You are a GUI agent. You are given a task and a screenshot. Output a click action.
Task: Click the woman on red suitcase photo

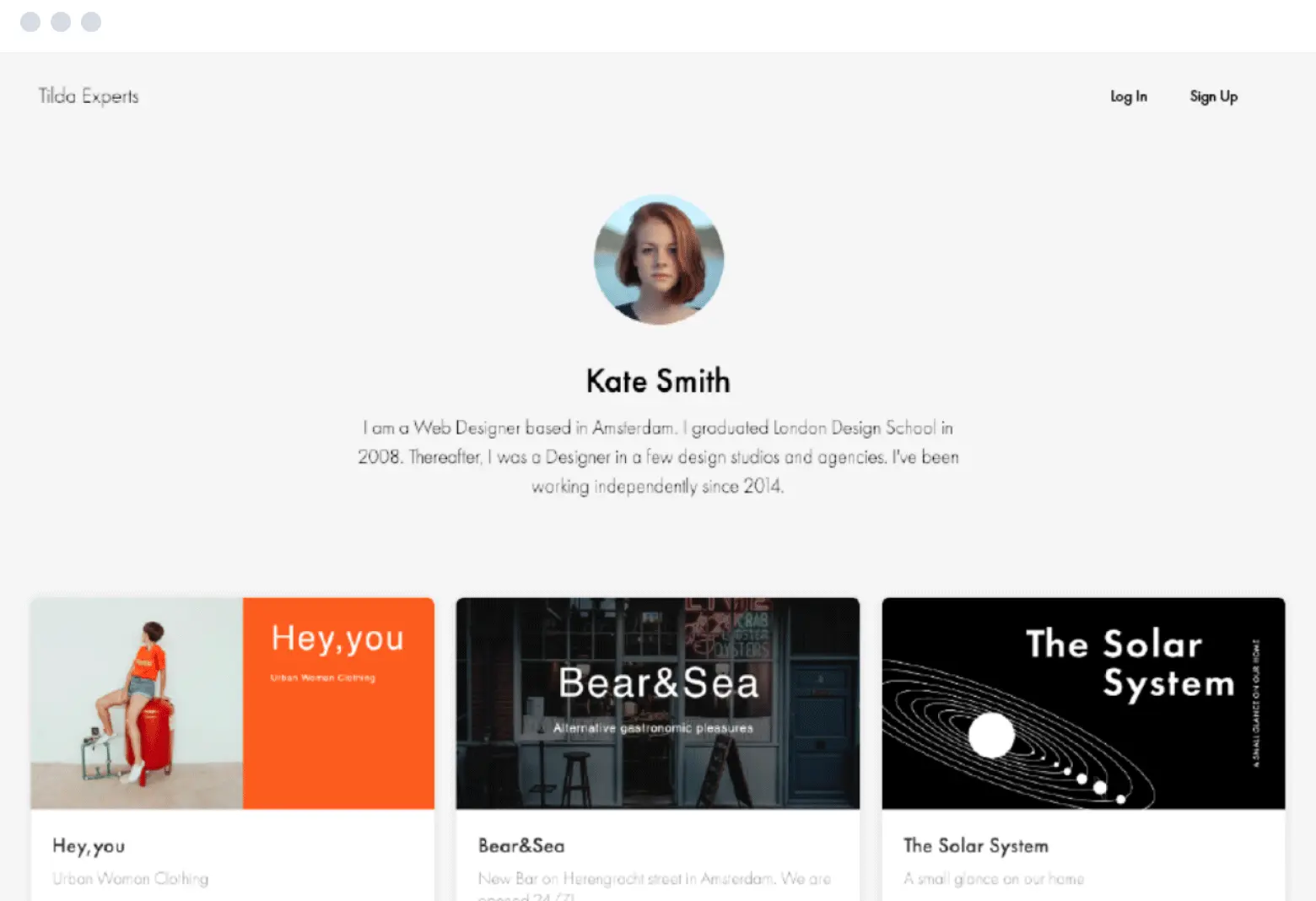click(137, 703)
